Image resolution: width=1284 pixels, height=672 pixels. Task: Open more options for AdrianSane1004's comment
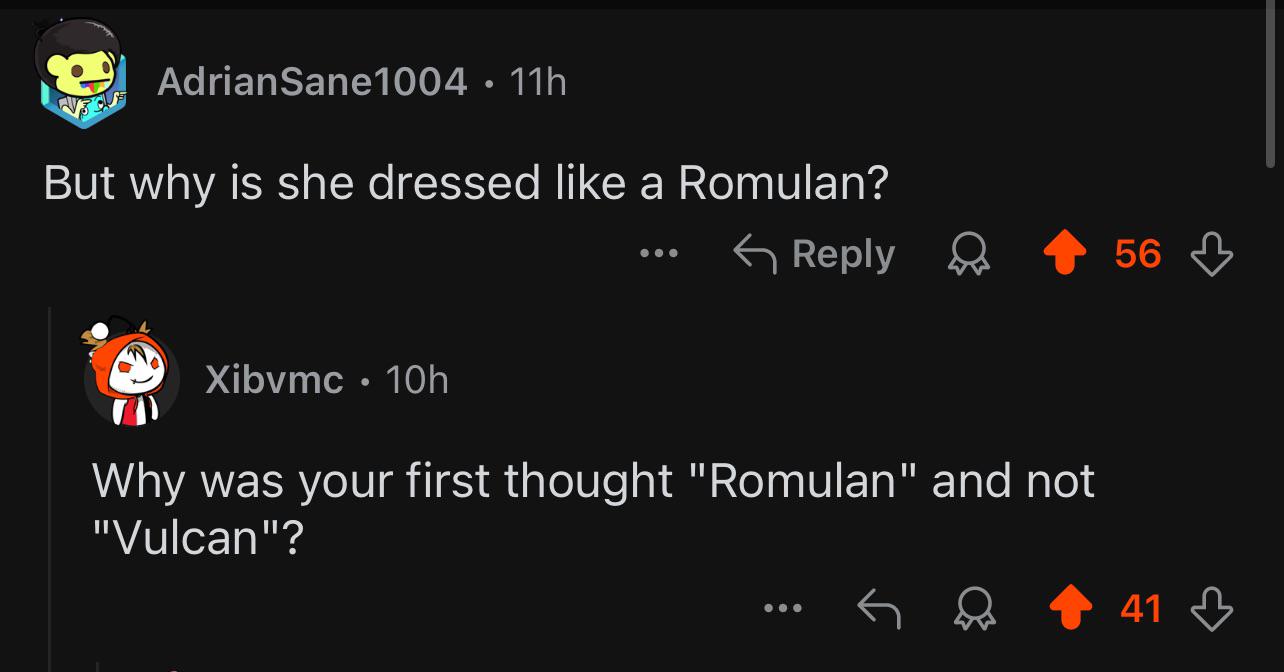pyautogui.click(x=660, y=254)
